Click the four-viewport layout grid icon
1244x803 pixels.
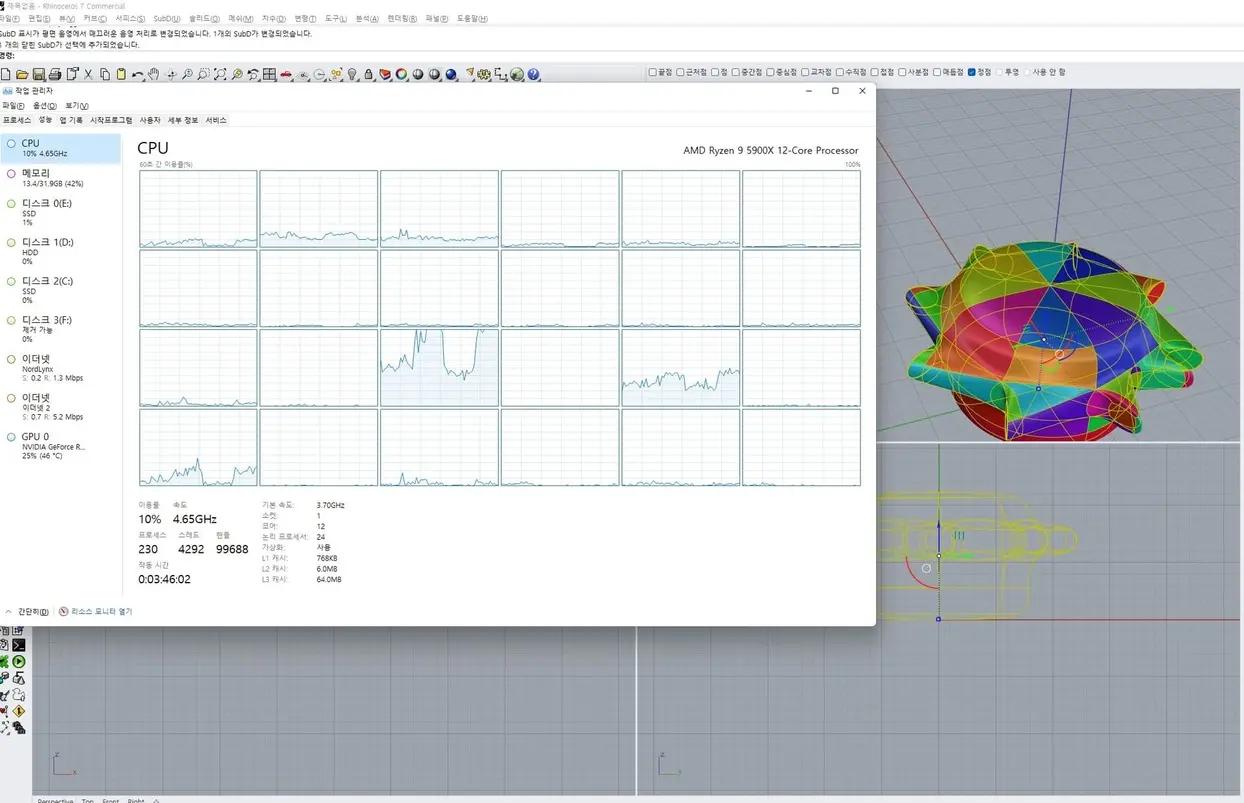[271, 74]
